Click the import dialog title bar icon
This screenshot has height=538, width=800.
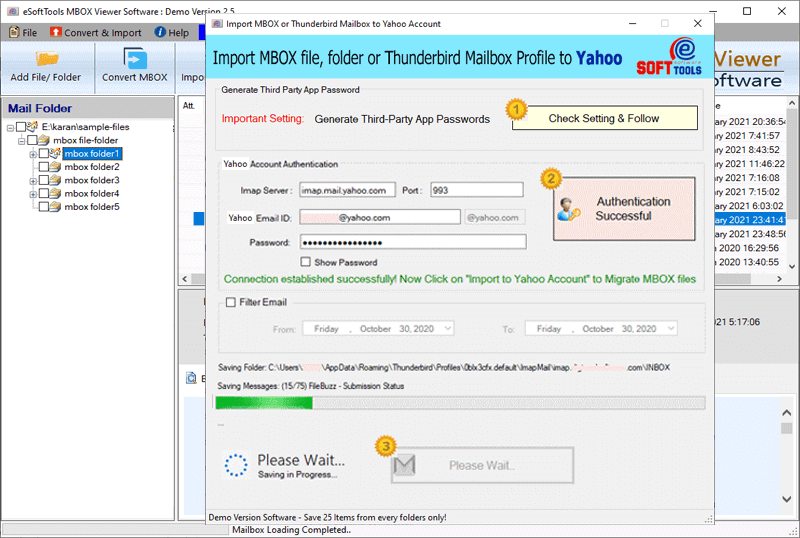point(217,23)
